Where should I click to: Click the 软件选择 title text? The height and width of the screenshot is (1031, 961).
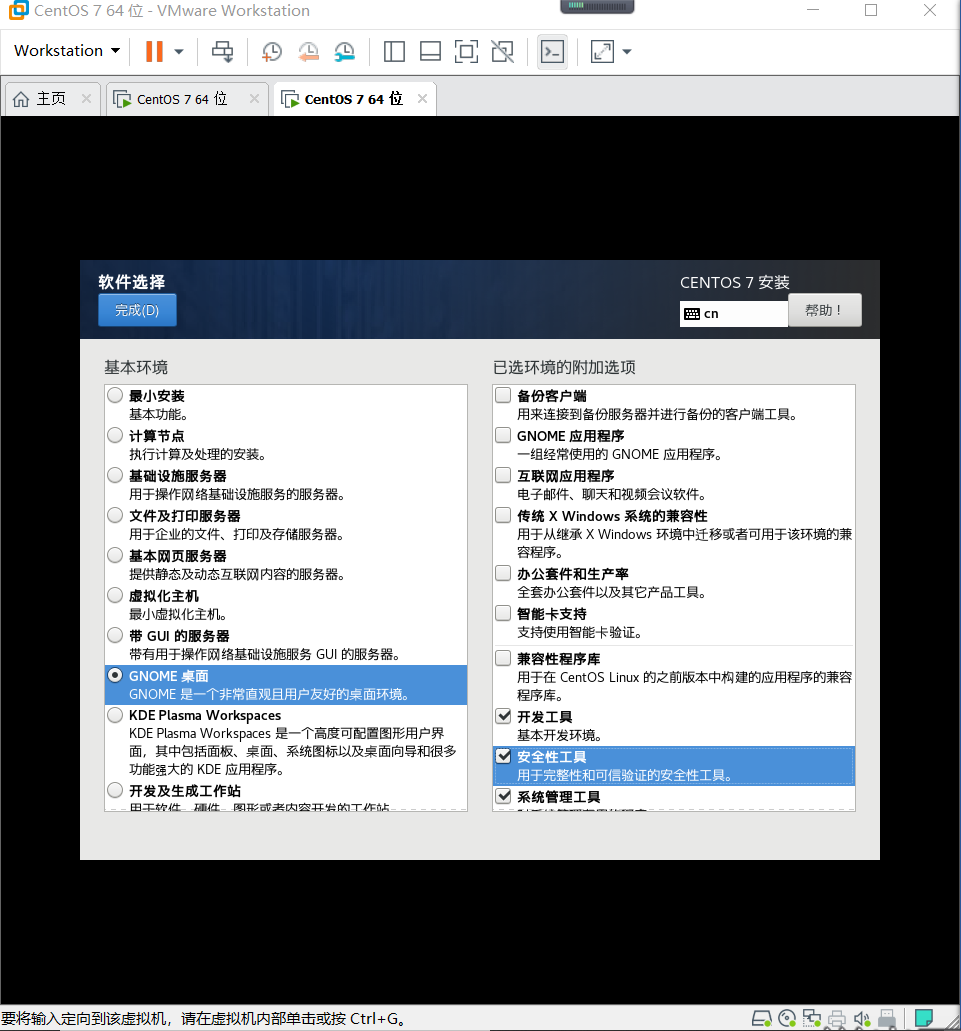click(131, 282)
